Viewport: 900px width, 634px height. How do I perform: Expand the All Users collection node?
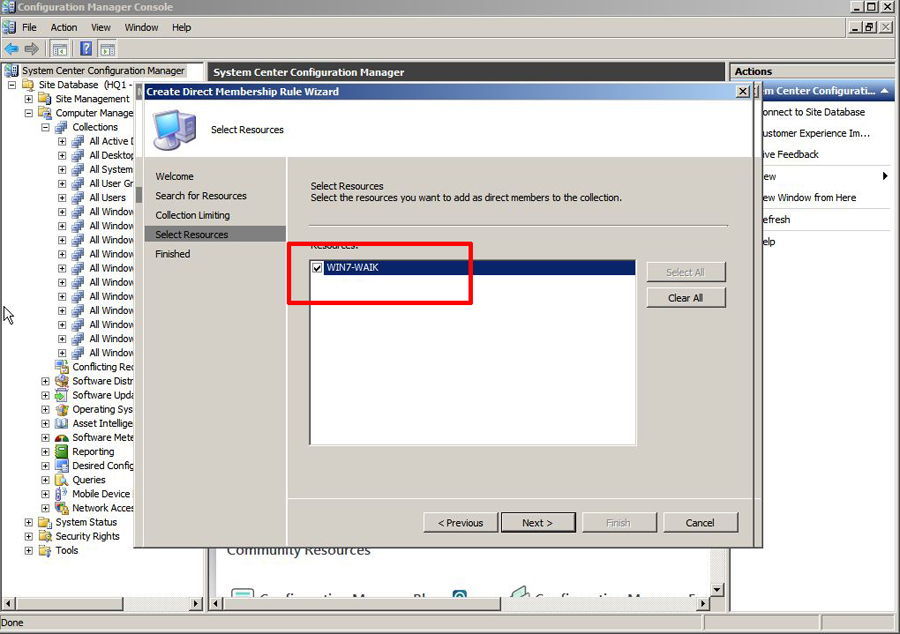click(x=62, y=198)
